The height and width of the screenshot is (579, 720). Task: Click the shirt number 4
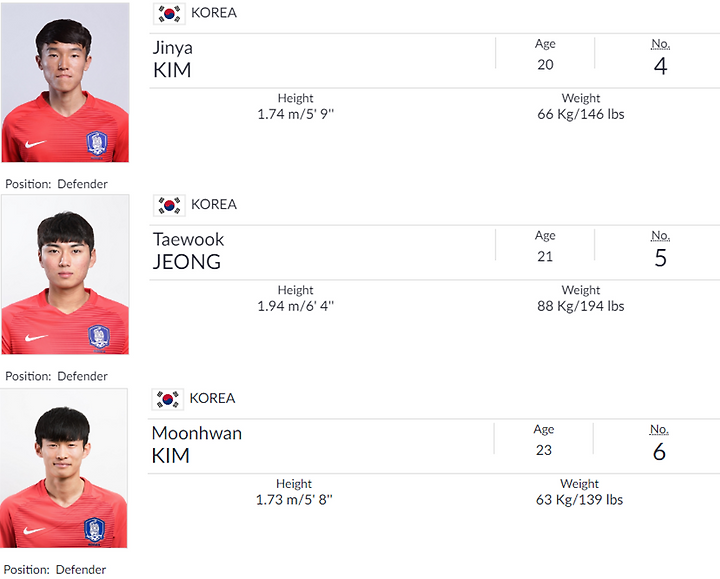pyautogui.click(x=660, y=66)
